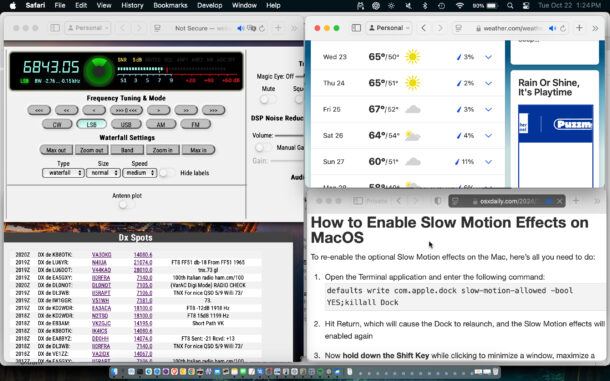Expand the Sun 27 forecast row
The width and height of the screenshot is (610, 381).
click(488, 162)
